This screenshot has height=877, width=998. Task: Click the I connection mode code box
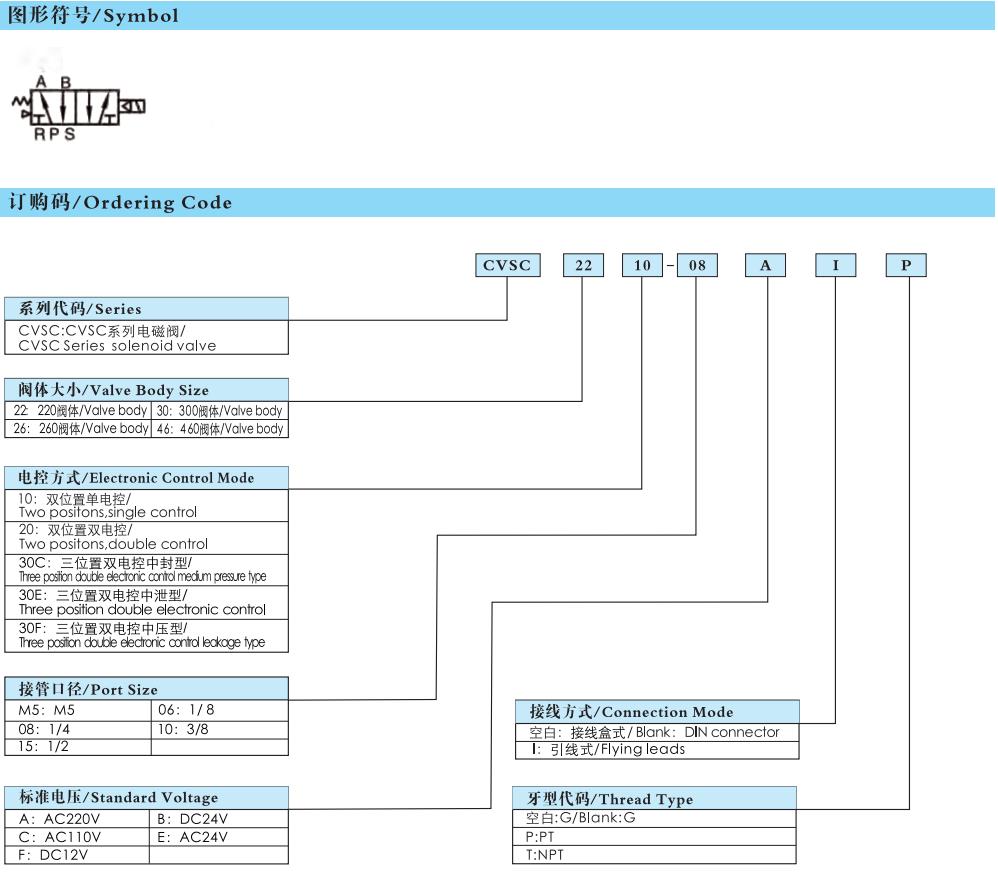click(x=836, y=265)
